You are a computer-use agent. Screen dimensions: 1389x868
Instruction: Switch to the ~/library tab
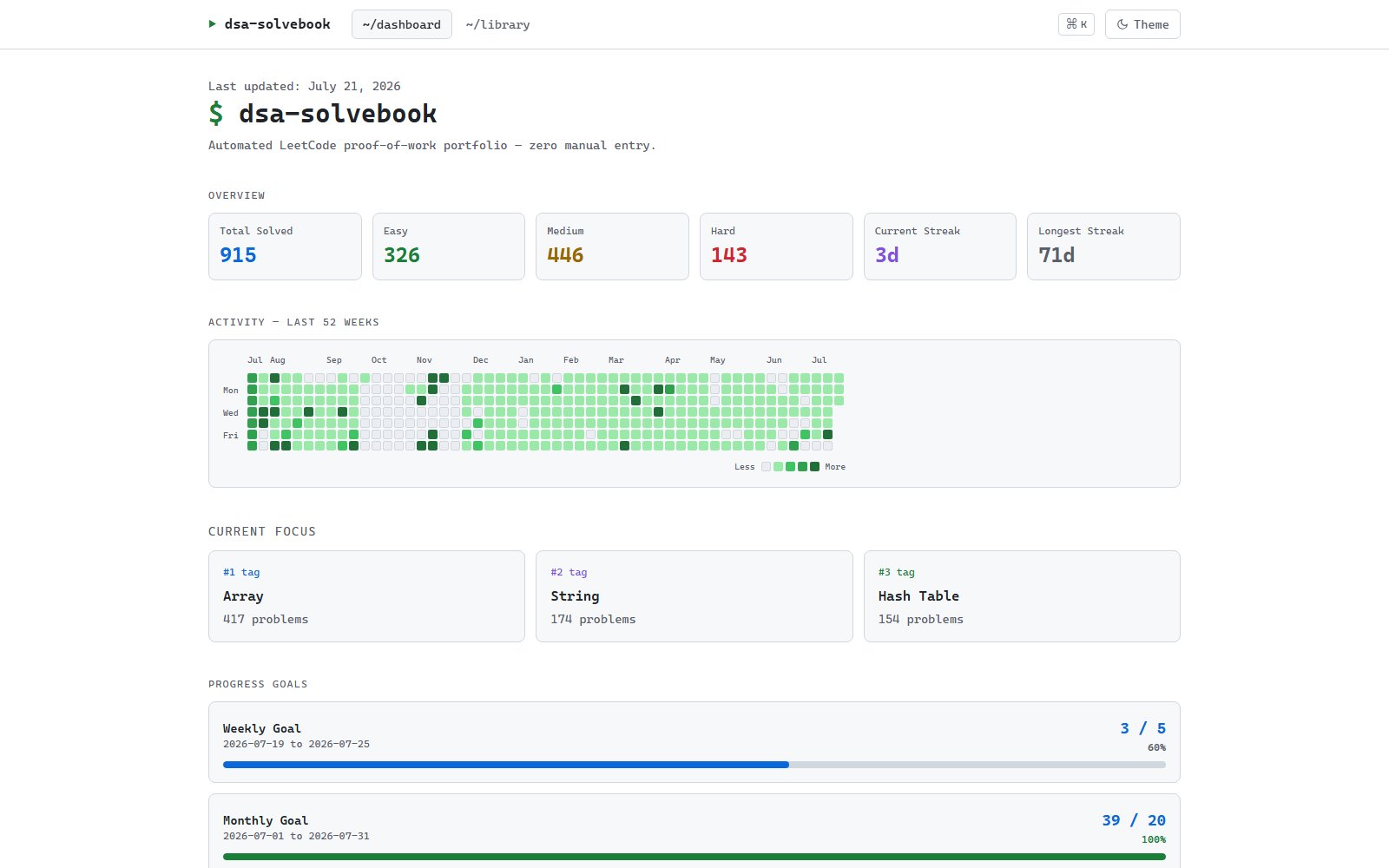click(497, 24)
